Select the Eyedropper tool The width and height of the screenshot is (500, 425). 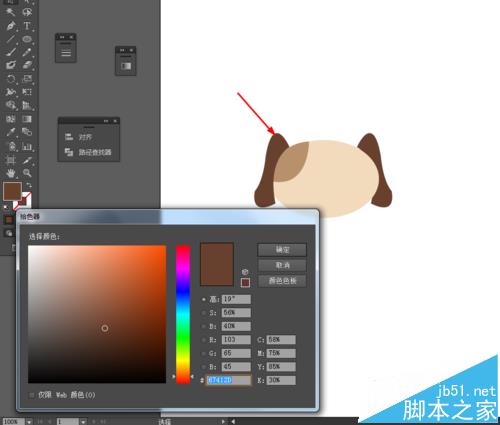point(10,132)
